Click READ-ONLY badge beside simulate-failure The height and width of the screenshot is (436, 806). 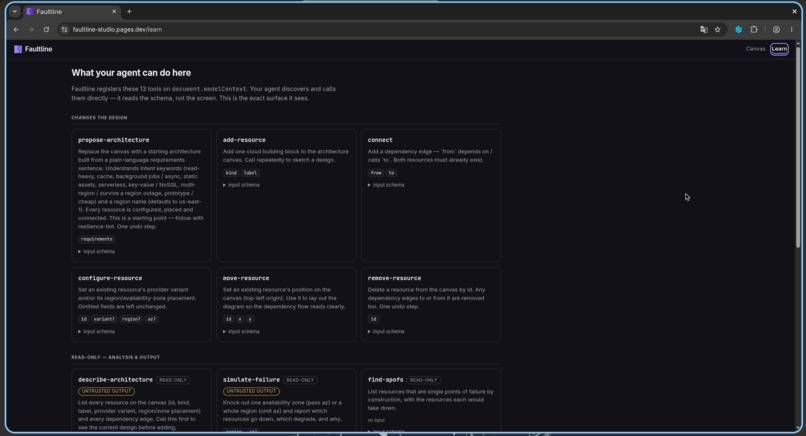300,380
